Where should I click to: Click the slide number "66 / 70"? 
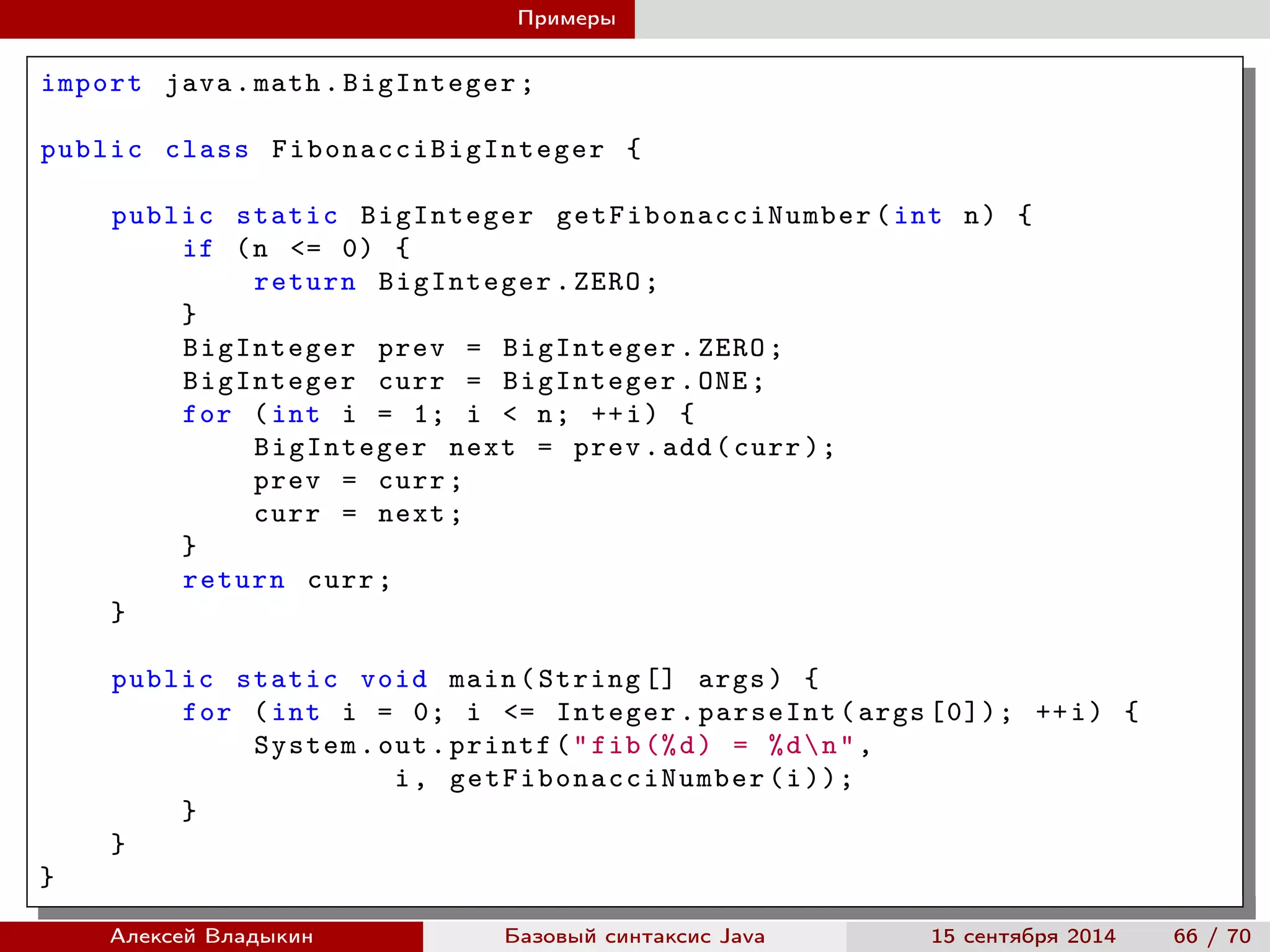(1212, 936)
